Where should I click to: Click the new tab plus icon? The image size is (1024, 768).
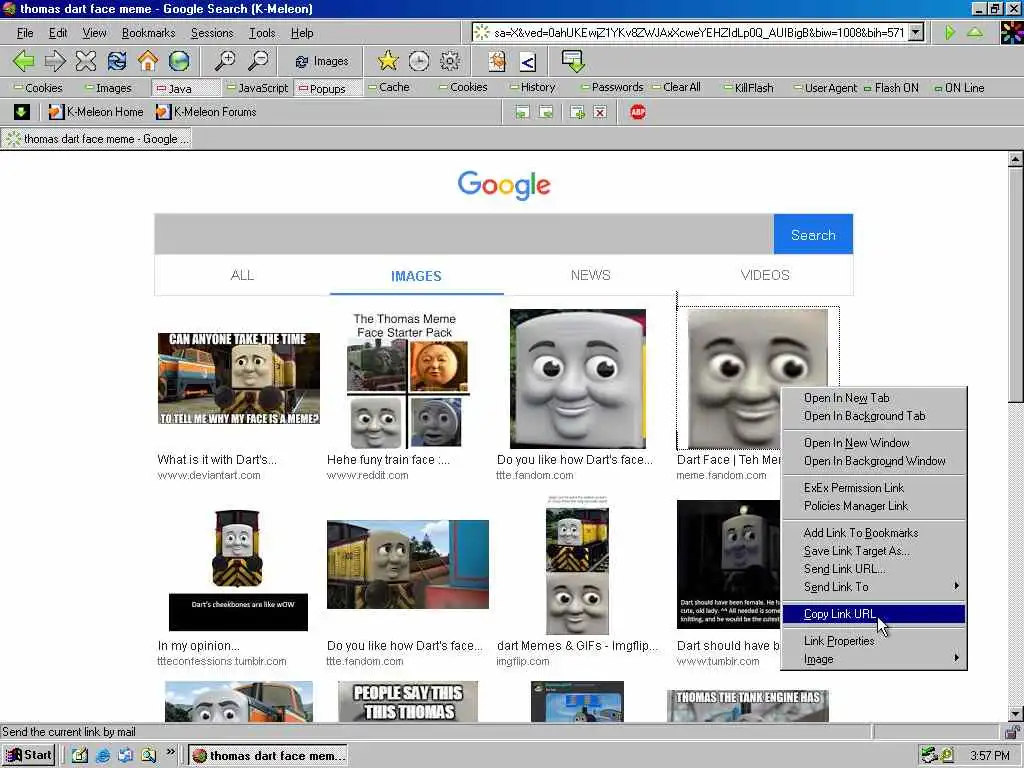[x=577, y=112]
